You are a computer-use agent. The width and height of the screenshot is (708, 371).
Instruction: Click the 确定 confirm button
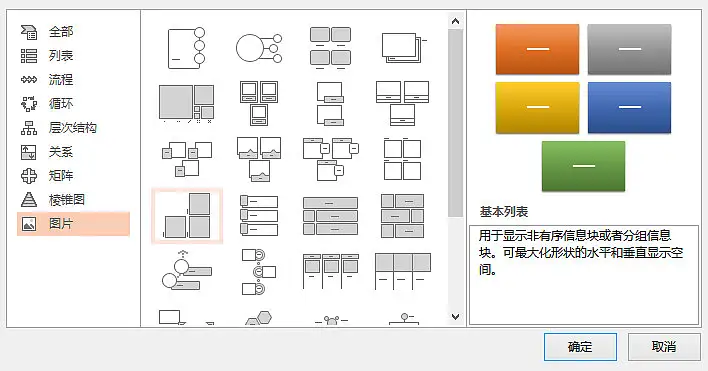[x=580, y=347]
